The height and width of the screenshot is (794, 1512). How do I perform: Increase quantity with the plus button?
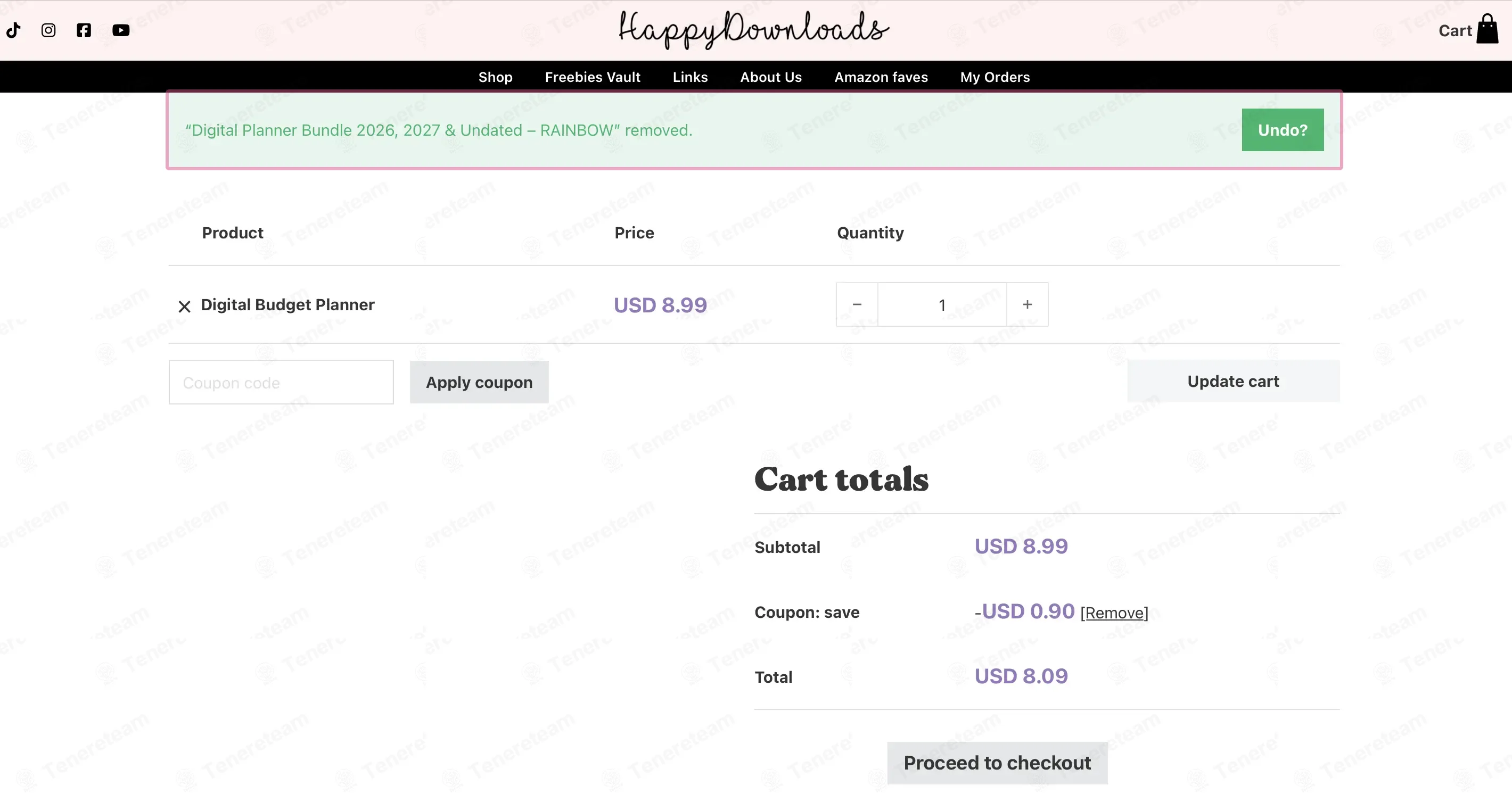[x=1027, y=304]
